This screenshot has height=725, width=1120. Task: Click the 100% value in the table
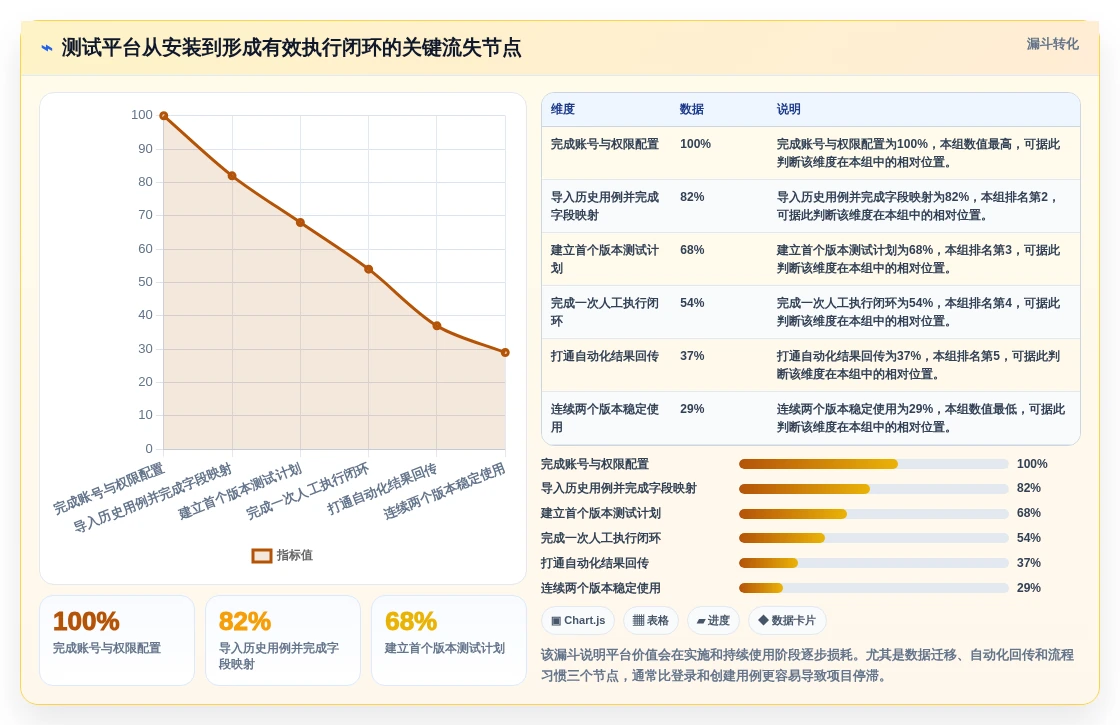(x=695, y=144)
